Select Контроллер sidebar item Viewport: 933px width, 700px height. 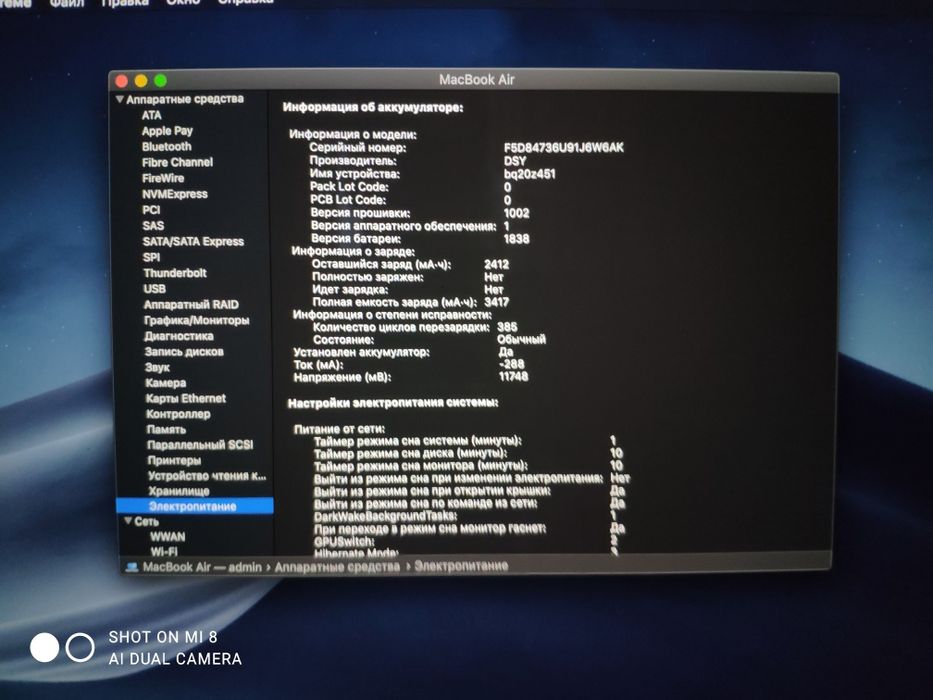pos(178,414)
